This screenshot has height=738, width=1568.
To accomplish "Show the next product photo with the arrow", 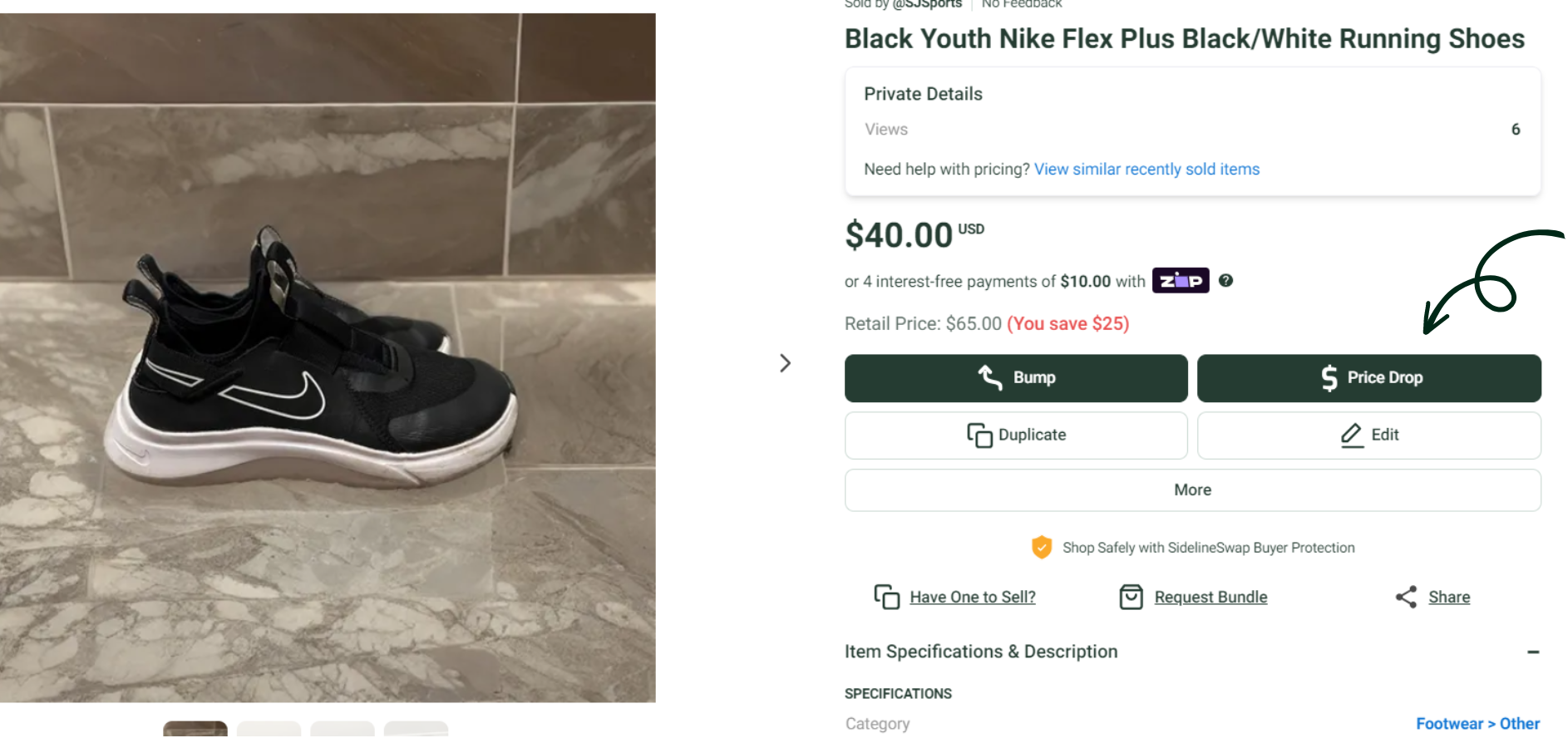I will (785, 363).
